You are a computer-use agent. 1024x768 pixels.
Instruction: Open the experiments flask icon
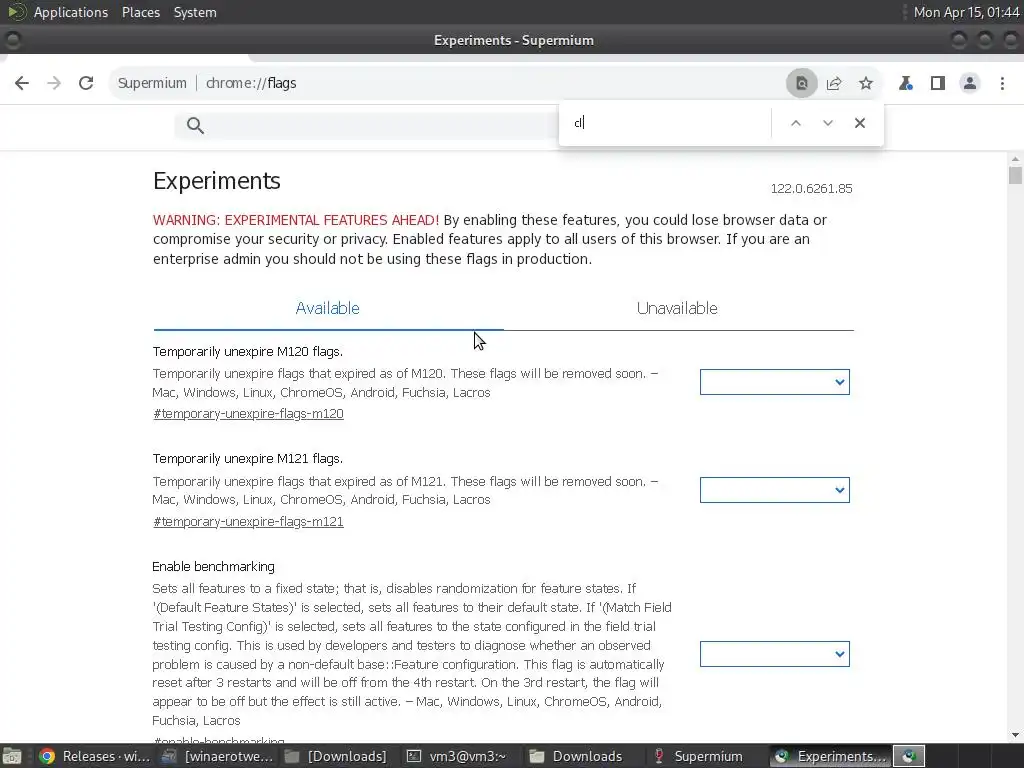coord(906,83)
